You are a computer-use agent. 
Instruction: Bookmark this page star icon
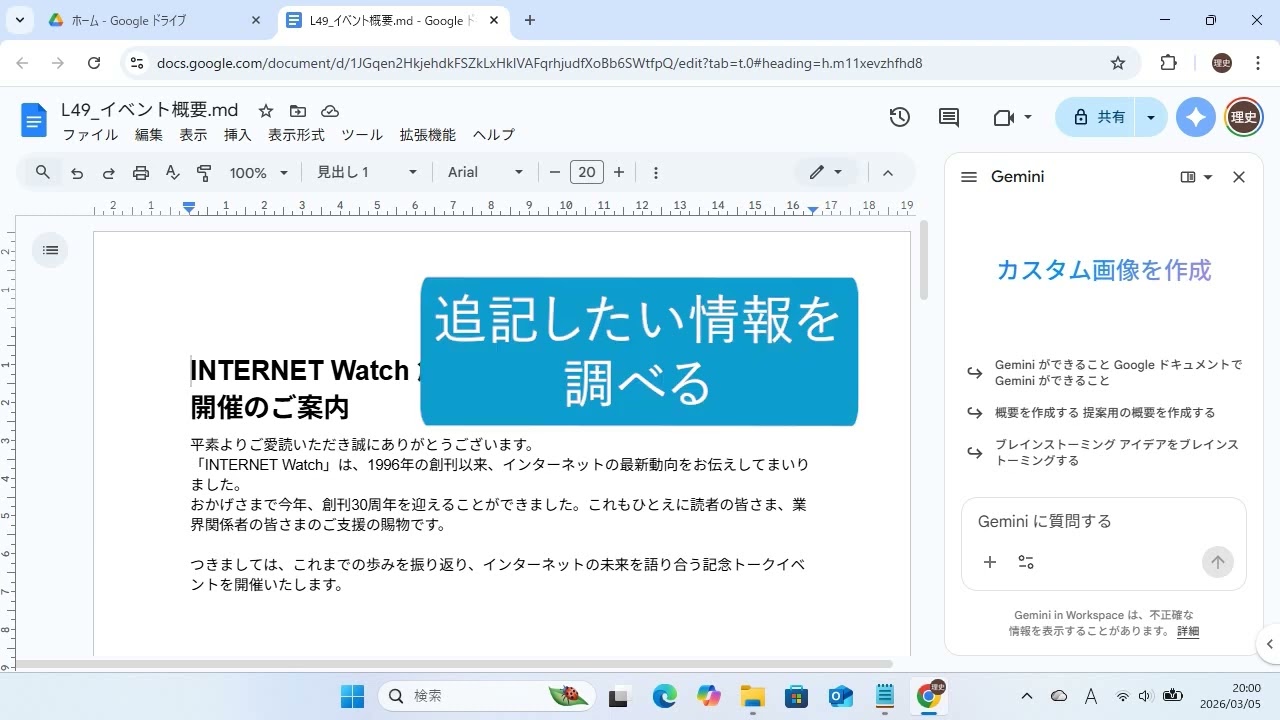coord(1118,63)
